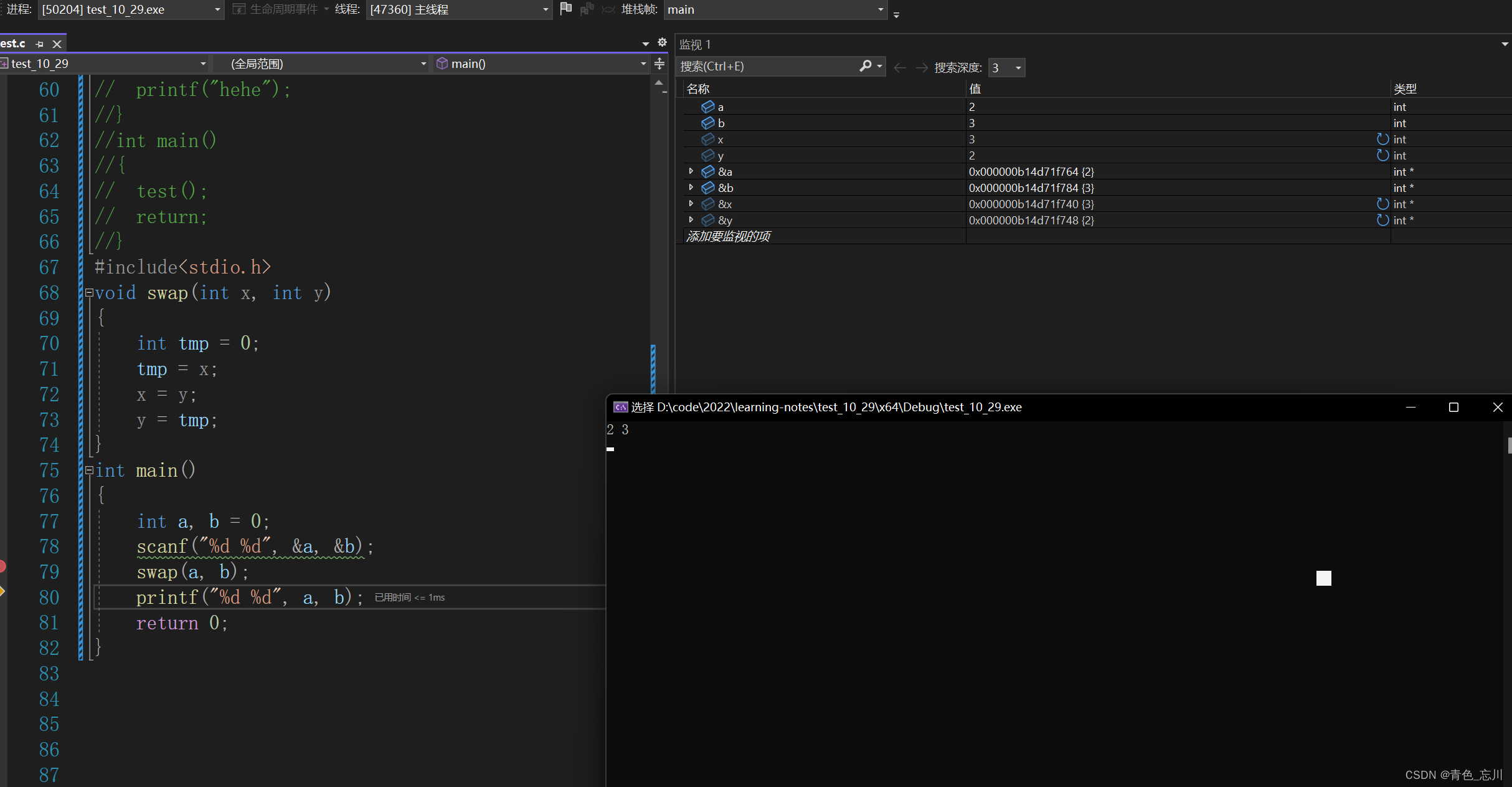Click the elapsed time hint on line 80

410,598
